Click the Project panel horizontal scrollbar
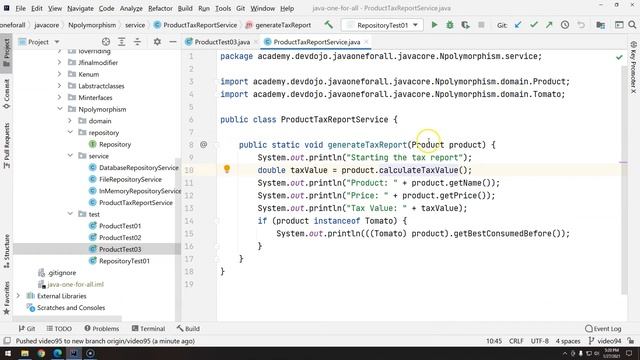Screen dimensions: 640x360 point(67,318)
